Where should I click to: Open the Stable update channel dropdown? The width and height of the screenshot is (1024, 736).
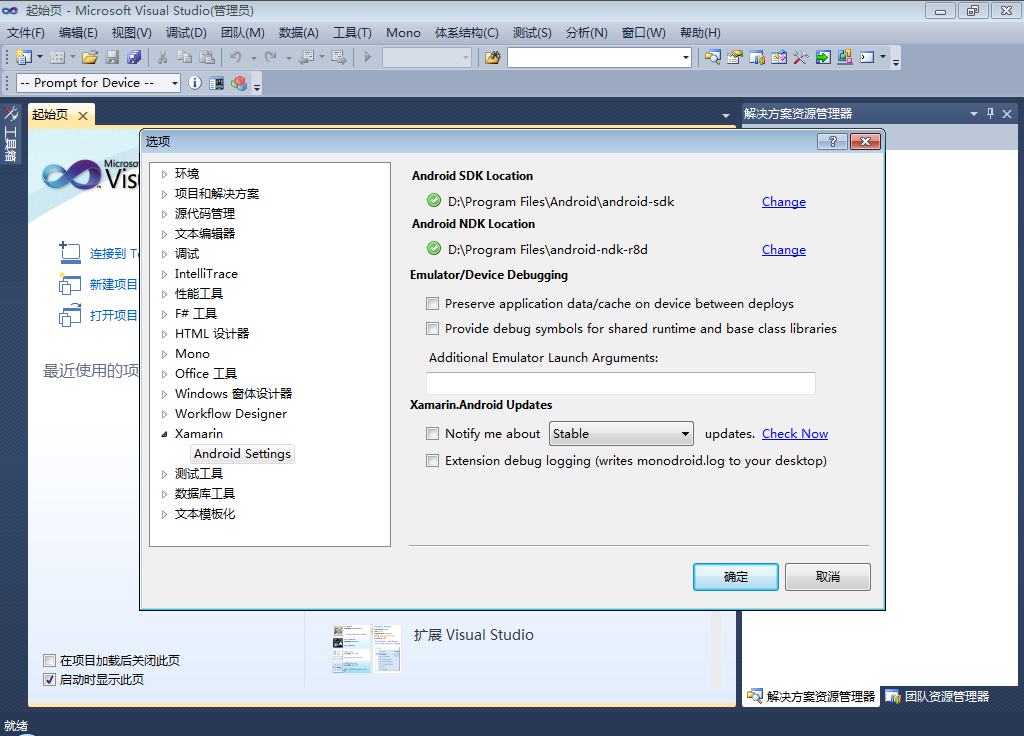point(621,434)
